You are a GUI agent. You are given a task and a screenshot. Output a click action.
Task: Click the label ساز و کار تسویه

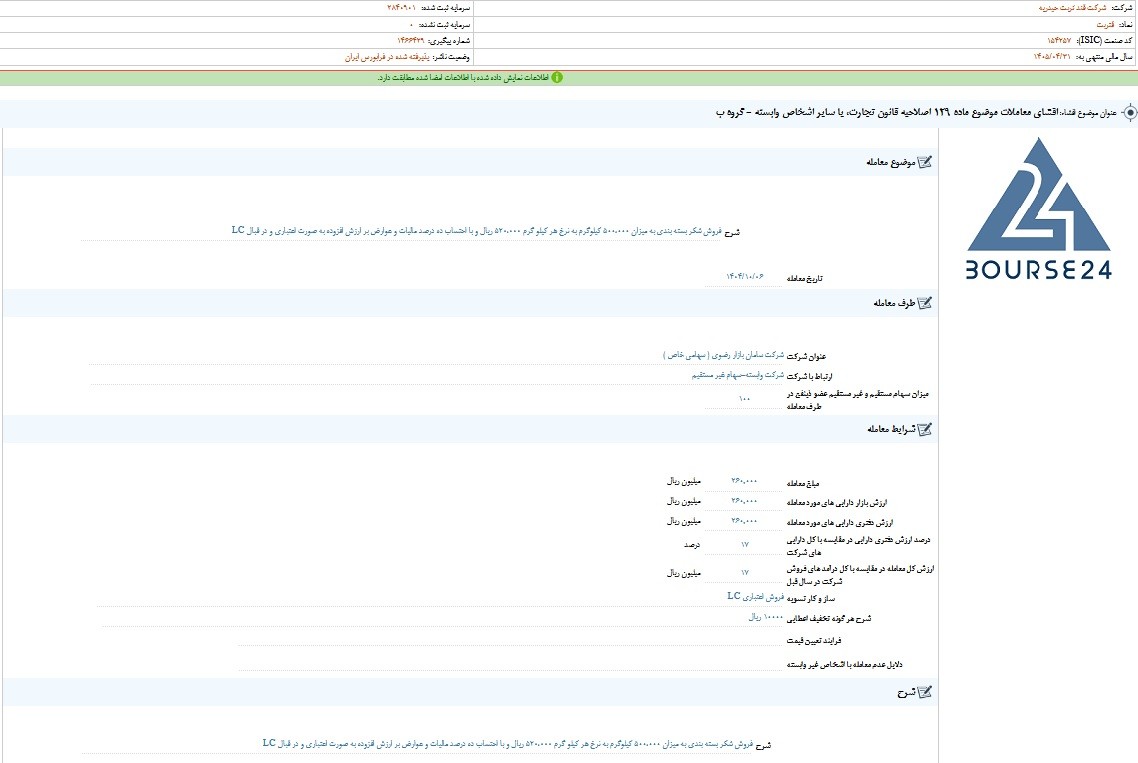811,599
